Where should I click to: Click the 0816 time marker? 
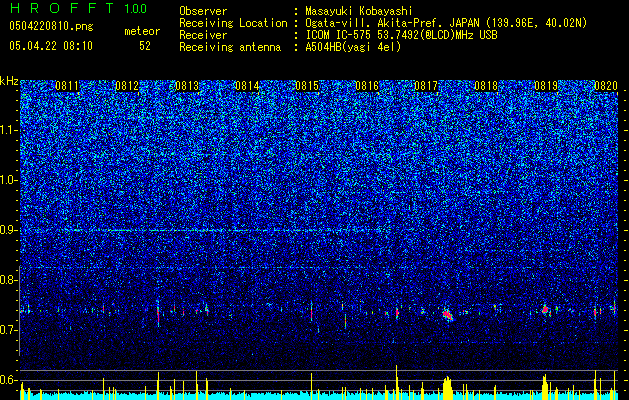pyautogui.click(x=367, y=86)
